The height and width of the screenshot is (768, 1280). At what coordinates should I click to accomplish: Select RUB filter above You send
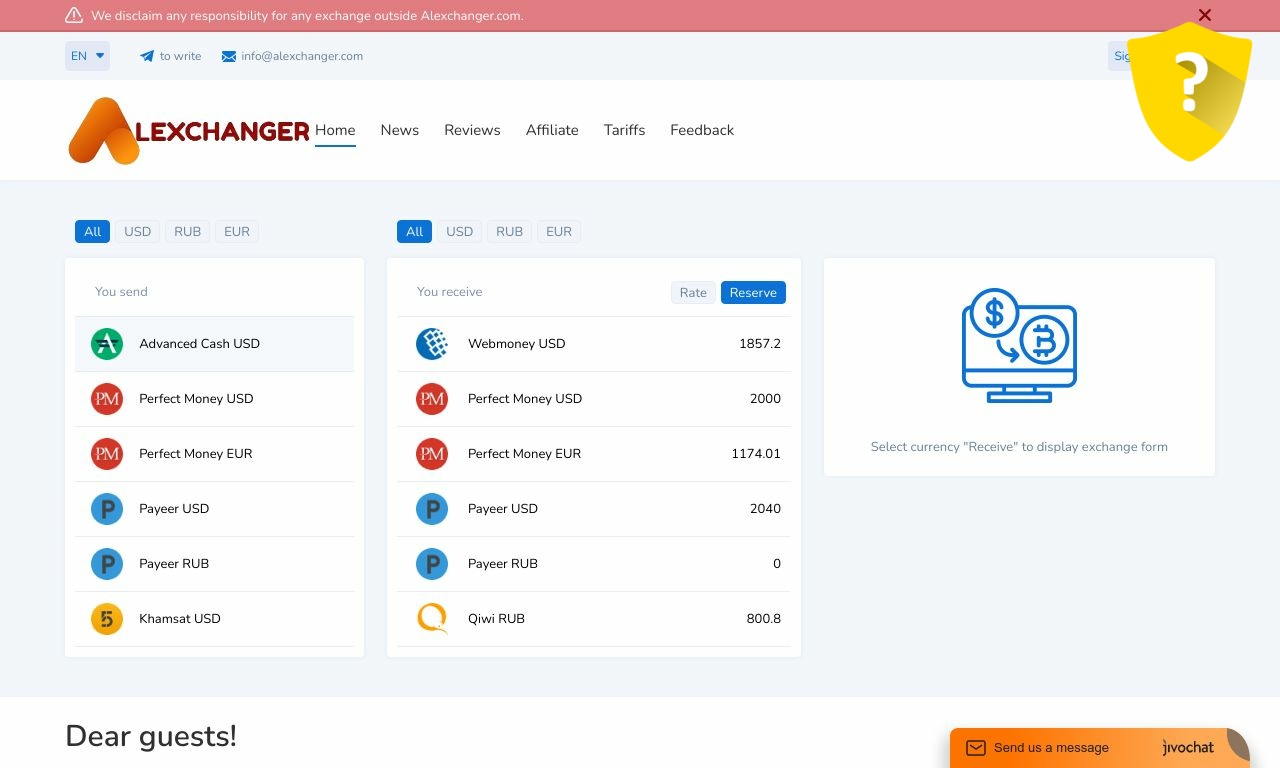[x=188, y=232]
